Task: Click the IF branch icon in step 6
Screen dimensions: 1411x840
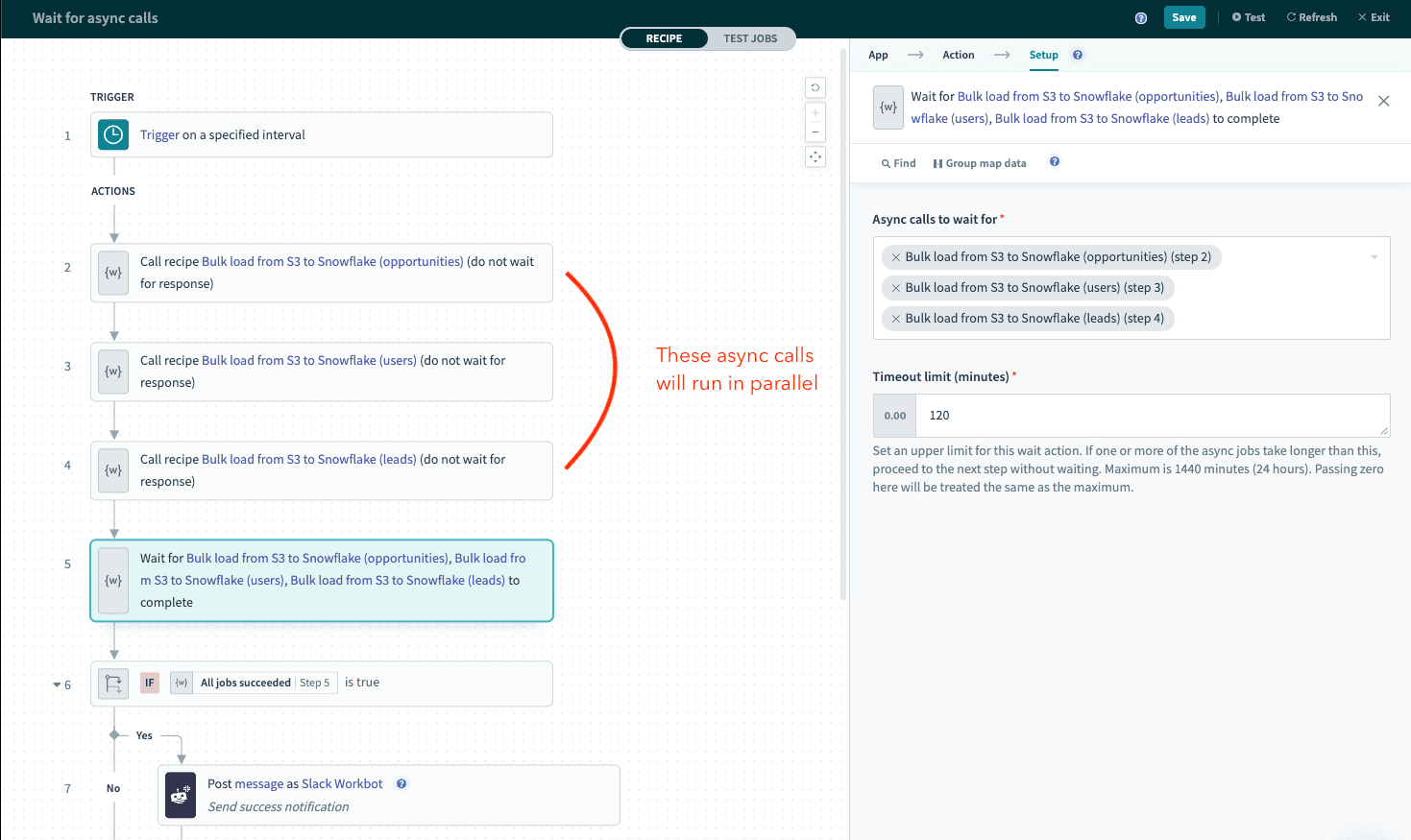Action: click(113, 684)
